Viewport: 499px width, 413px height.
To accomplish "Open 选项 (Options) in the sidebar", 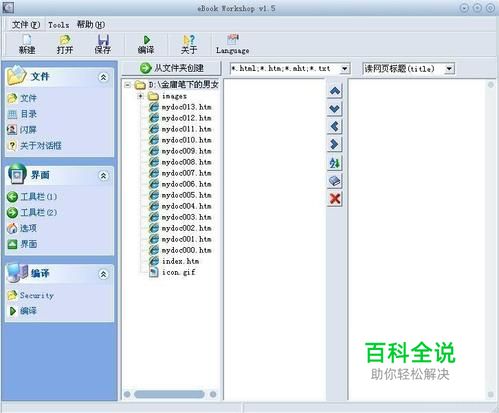I will click(22, 228).
